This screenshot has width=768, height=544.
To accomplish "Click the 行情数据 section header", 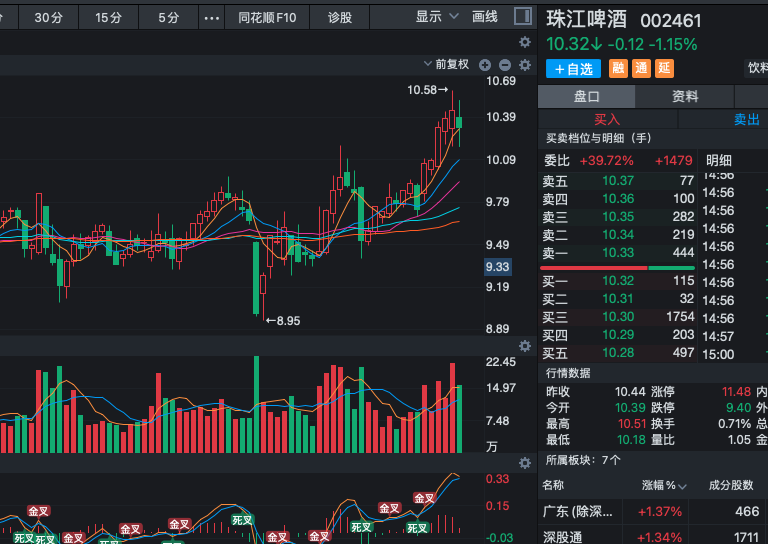I will (x=568, y=373).
